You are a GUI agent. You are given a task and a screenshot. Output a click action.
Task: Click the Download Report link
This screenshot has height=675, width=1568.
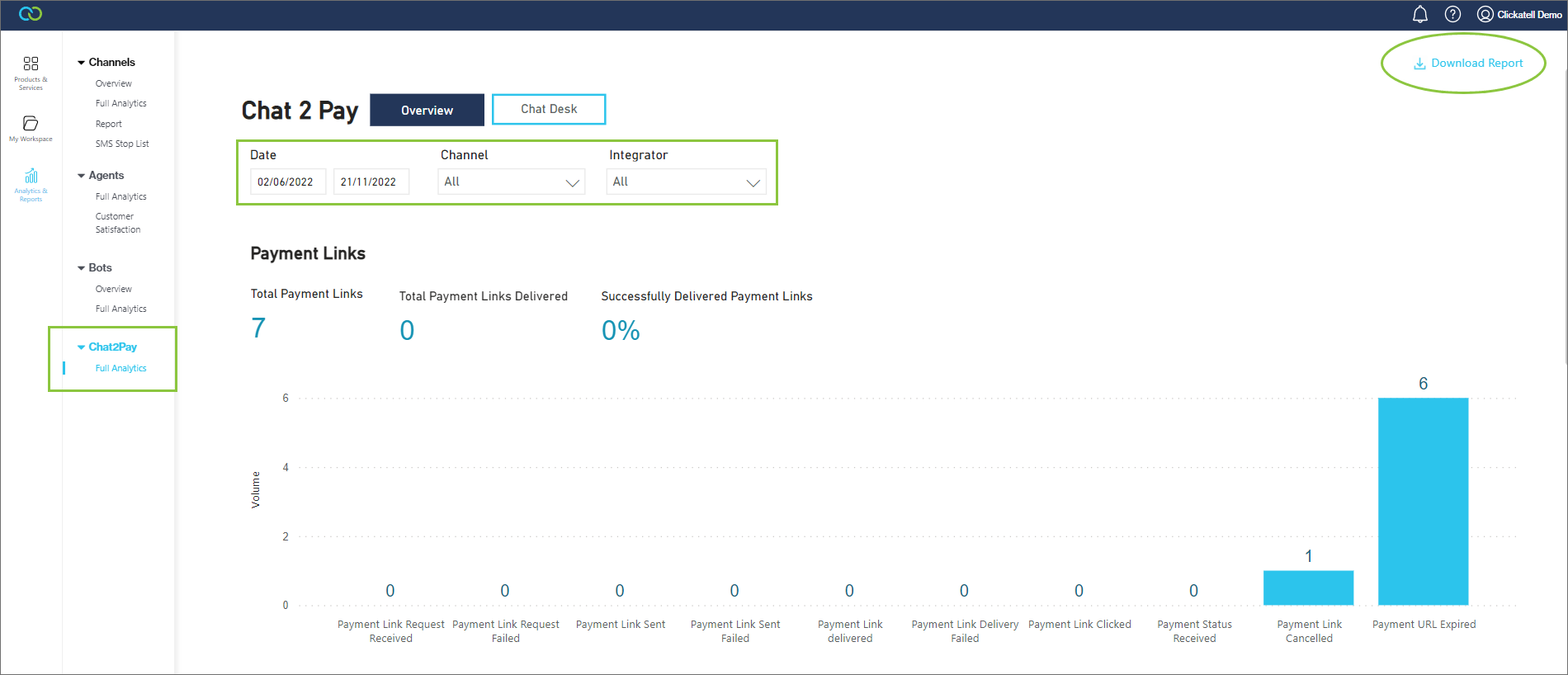1468,63
